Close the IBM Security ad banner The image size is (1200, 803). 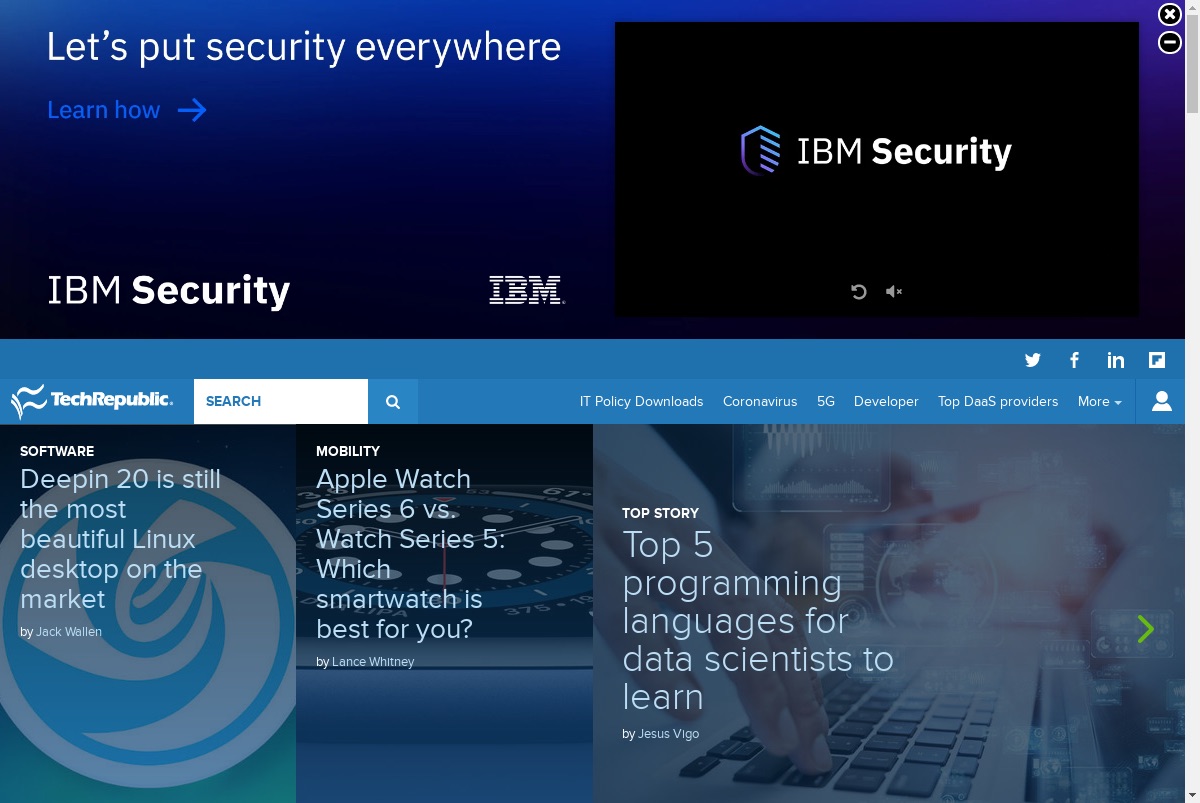coord(1170,14)
